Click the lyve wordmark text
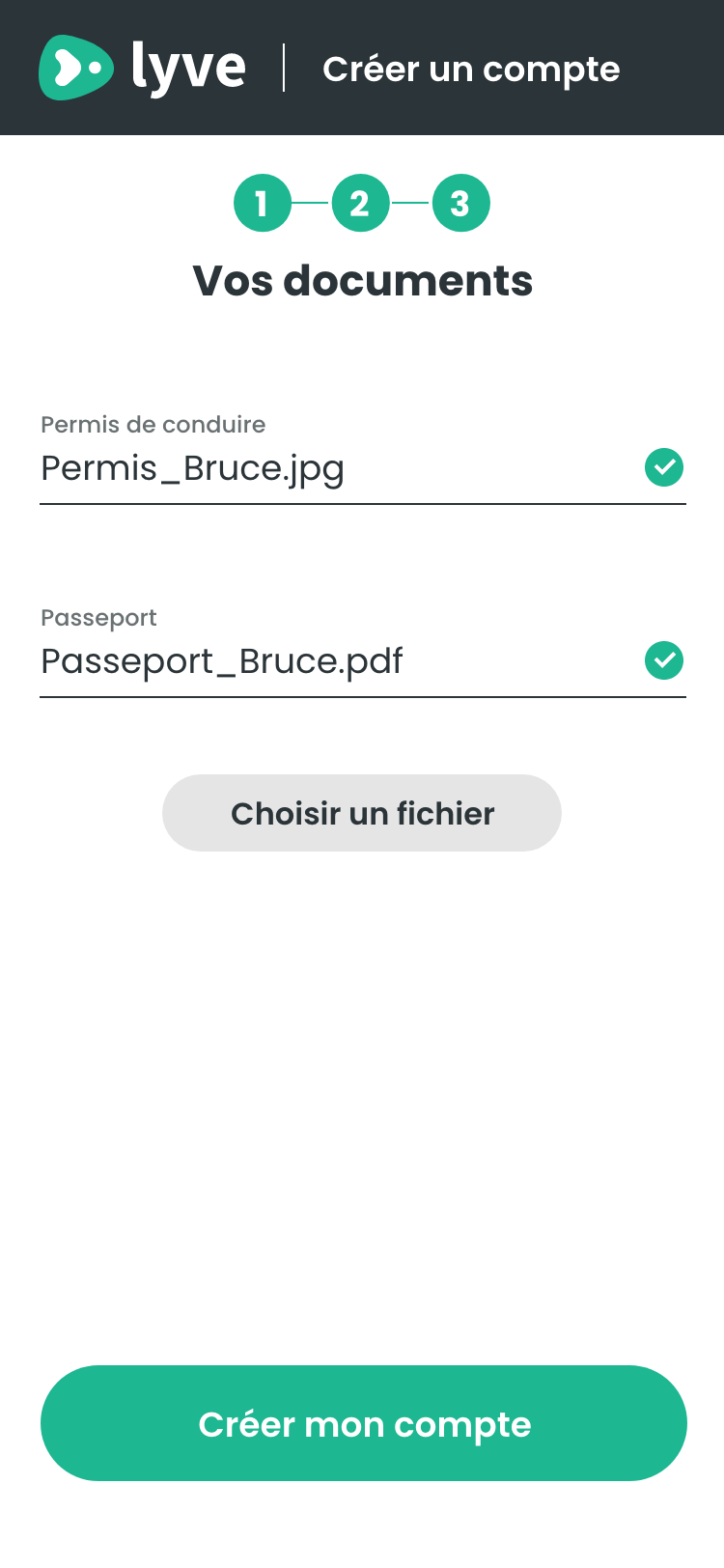Image resolution: width=724 pixels, height=1568 pixels. pos(188,68)
